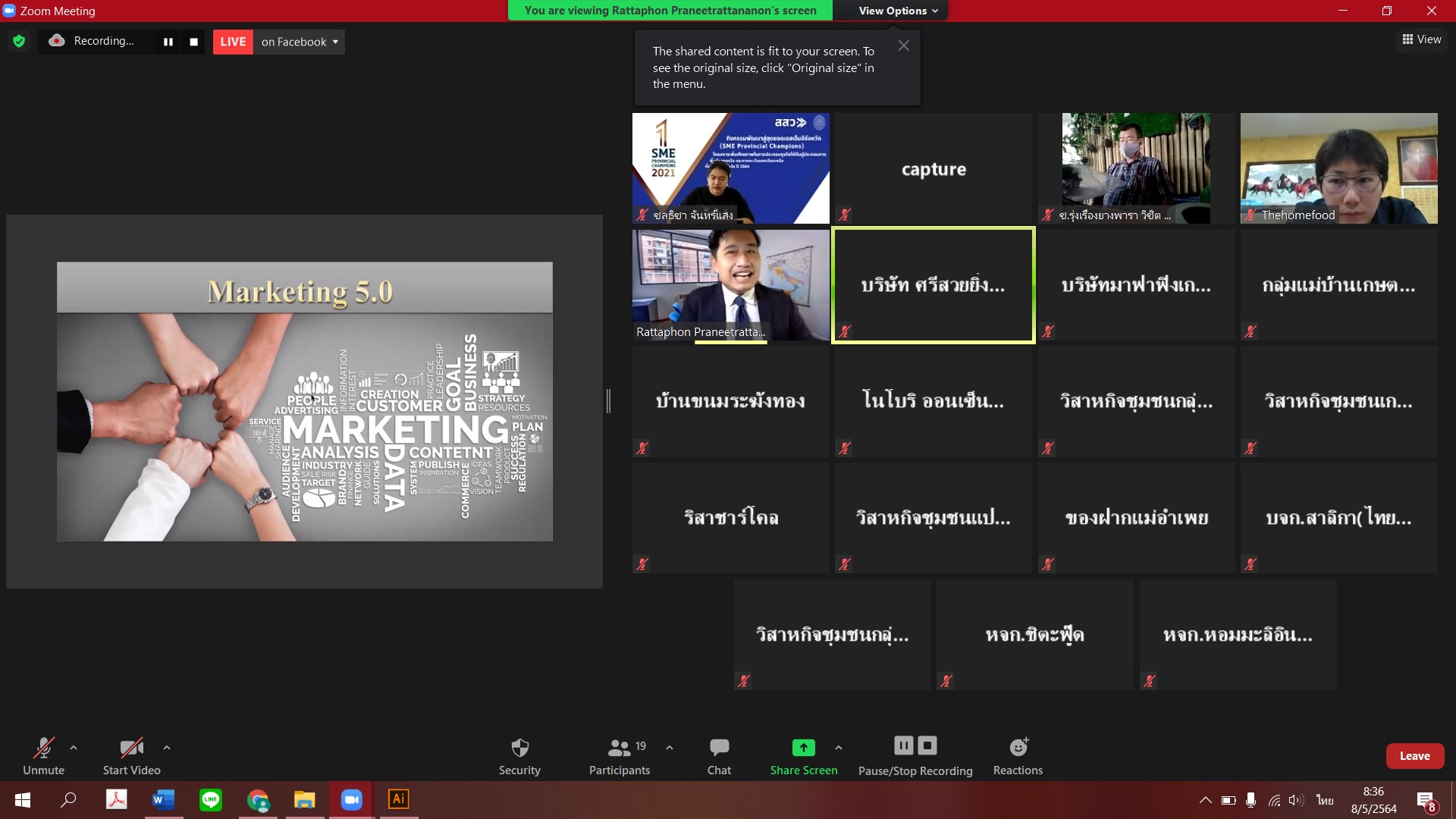This screenshot has width=1456, height=819.
Task: Click the red Leave button
Action: [1414, 756]
